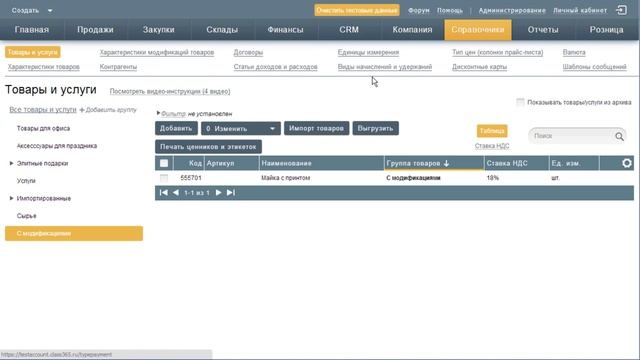Viewport: 640px width, 360px height.
Task: Go to previous page of table
Action: click(176, 193)
